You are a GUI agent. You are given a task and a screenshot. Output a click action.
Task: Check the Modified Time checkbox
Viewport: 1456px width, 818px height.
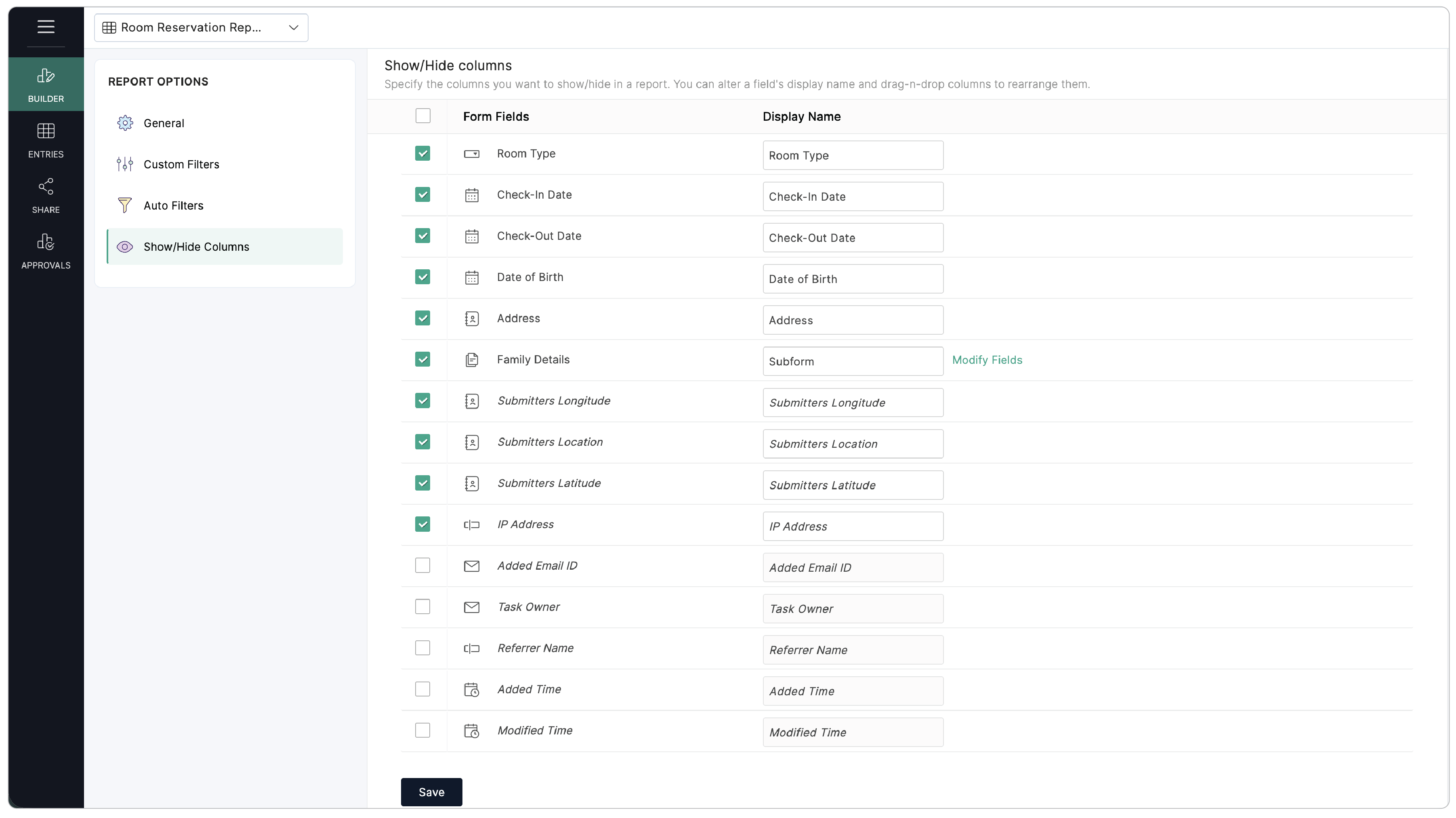(x=422, y=730)
